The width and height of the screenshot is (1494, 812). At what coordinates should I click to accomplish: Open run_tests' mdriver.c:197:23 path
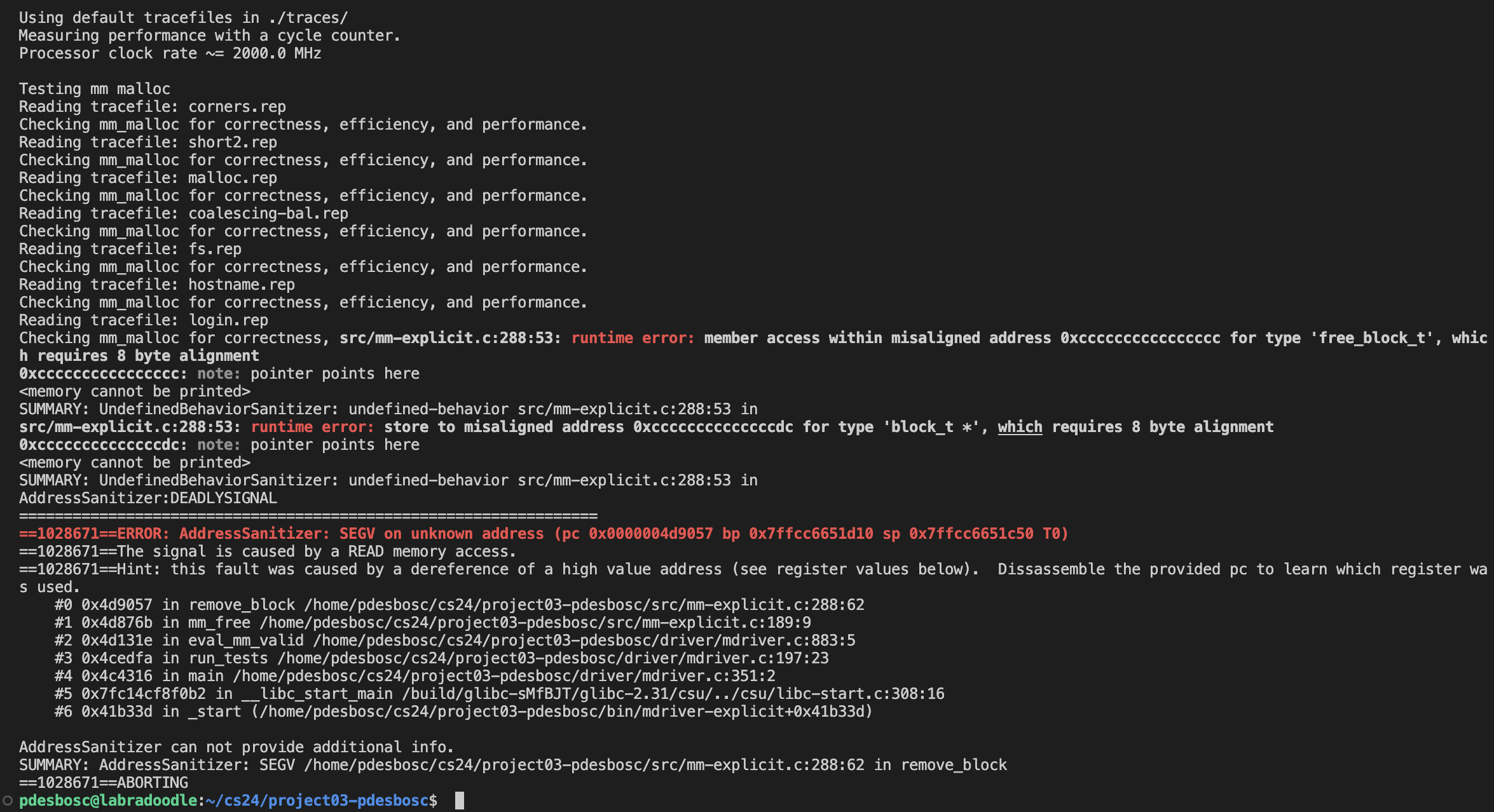[x=552, y=658]
